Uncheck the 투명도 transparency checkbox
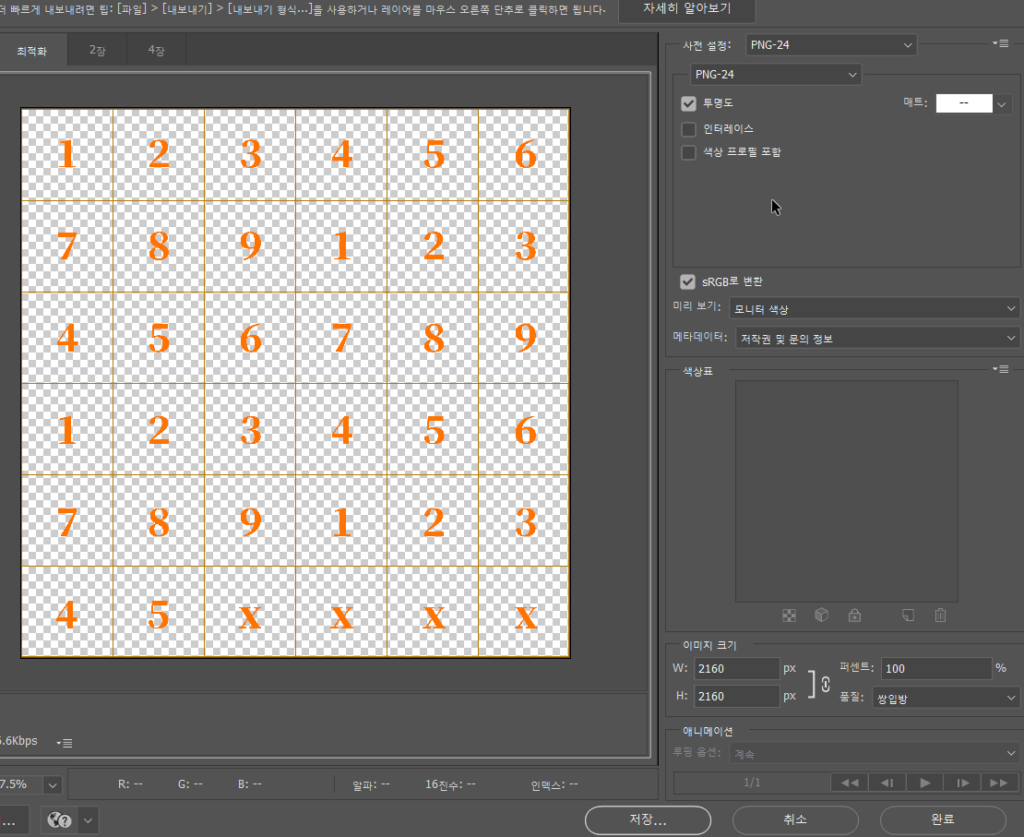Viewport: 1024px width, 837px height. point(688,103)
